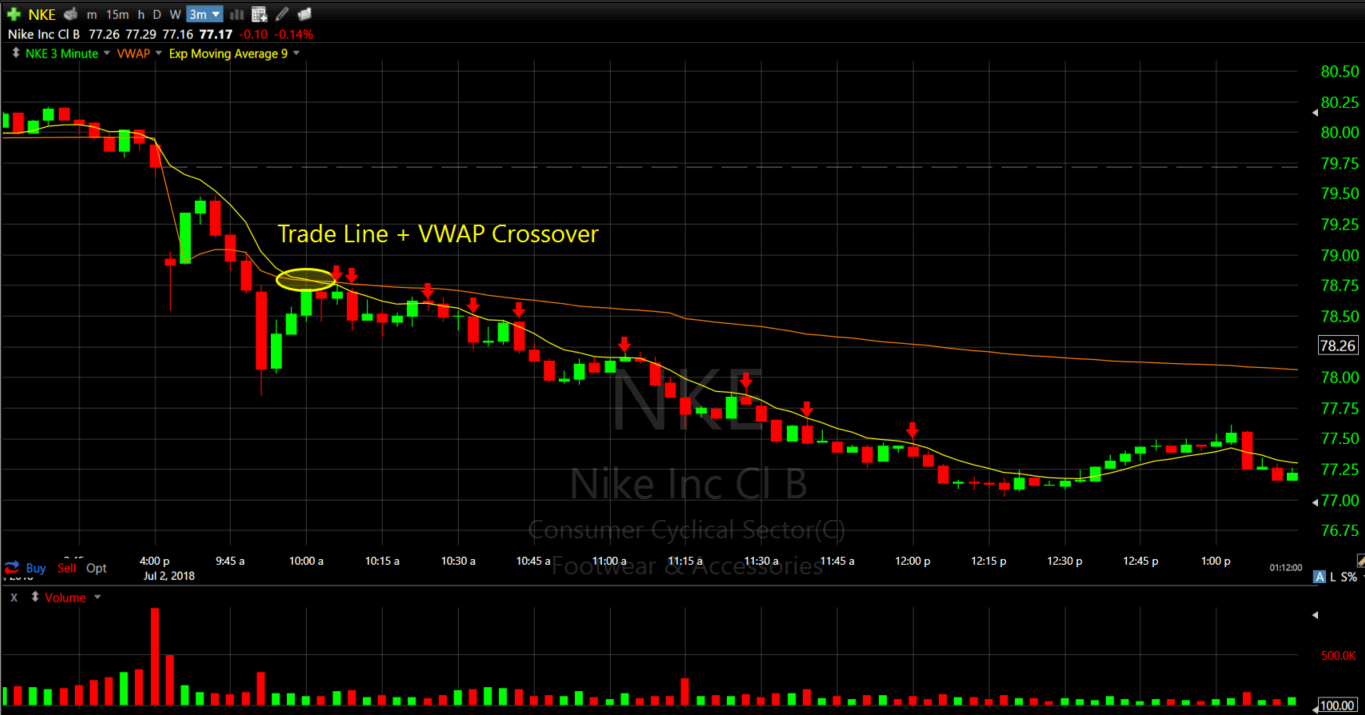Click the Sell order button
This screenshot has width=1365, height=715.
point(67,568)
